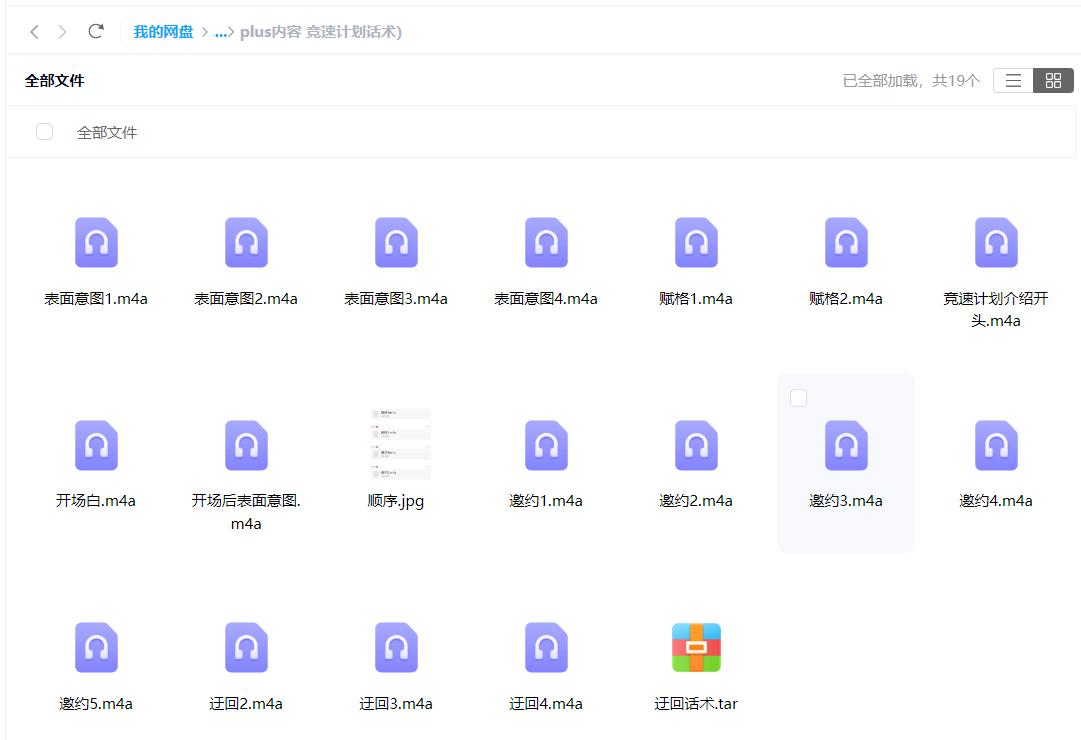Select the 邀约1.m4a audio icon

click(x=546, y=446)
